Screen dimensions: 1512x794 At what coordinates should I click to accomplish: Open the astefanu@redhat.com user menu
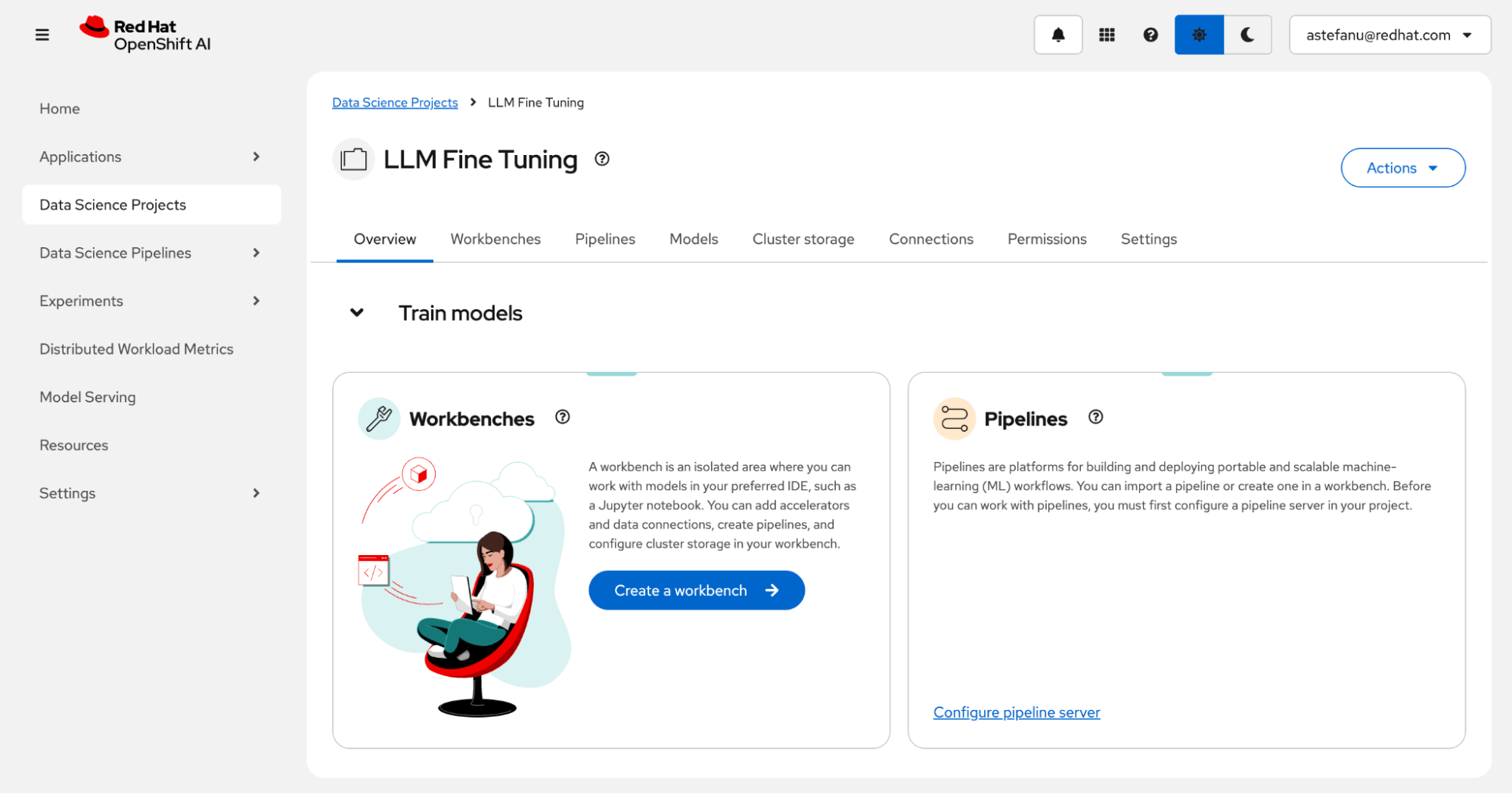(x=1389, y=35)
